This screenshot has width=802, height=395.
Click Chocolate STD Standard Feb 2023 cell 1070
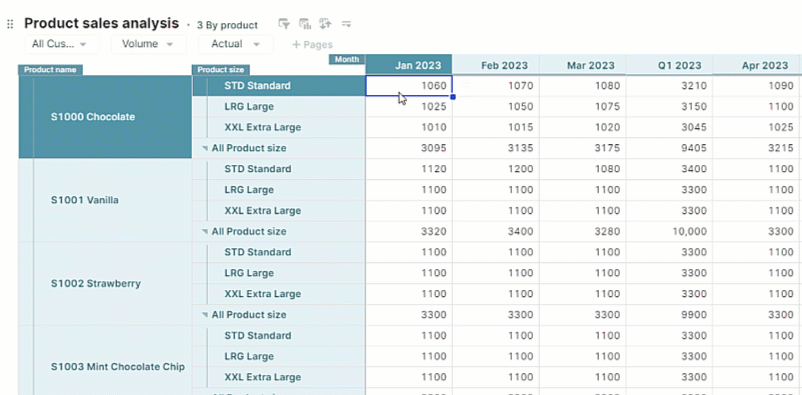[x=496, y=85]
